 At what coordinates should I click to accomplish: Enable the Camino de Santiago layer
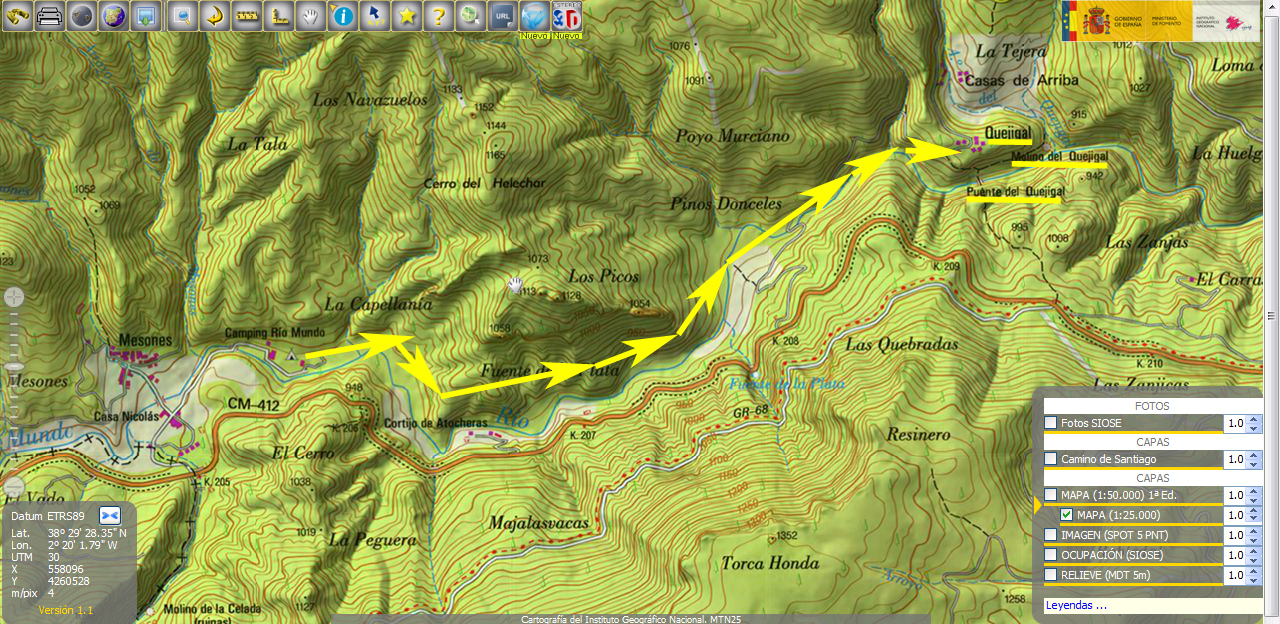click(1050, 459)
